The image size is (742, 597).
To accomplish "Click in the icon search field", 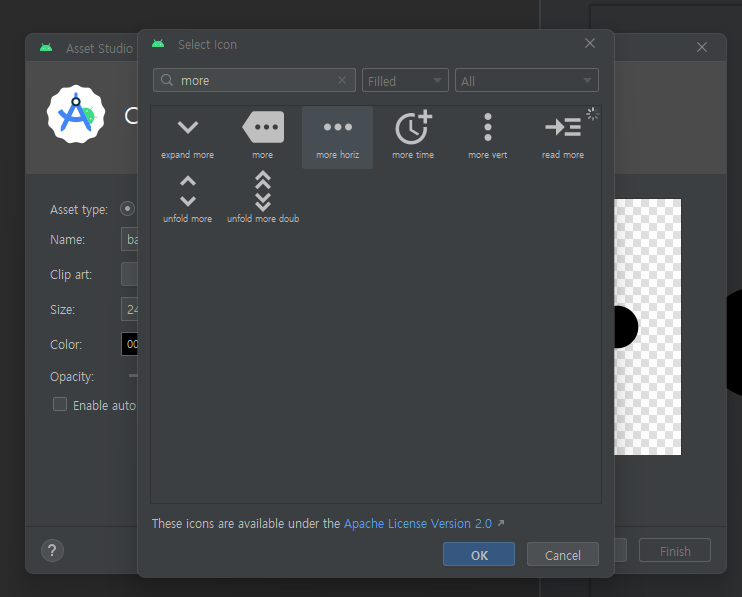I will (x=254, y=80).
